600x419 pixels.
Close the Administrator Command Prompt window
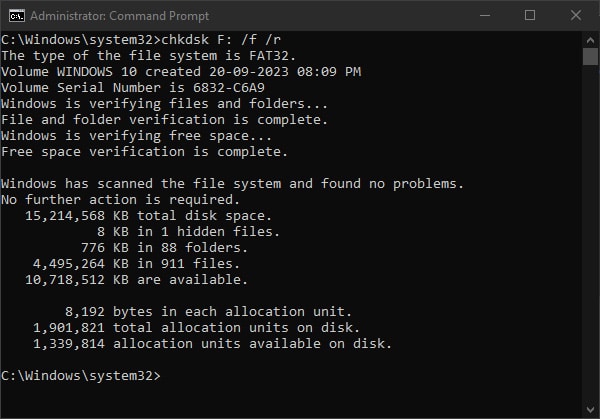point(575,15)
